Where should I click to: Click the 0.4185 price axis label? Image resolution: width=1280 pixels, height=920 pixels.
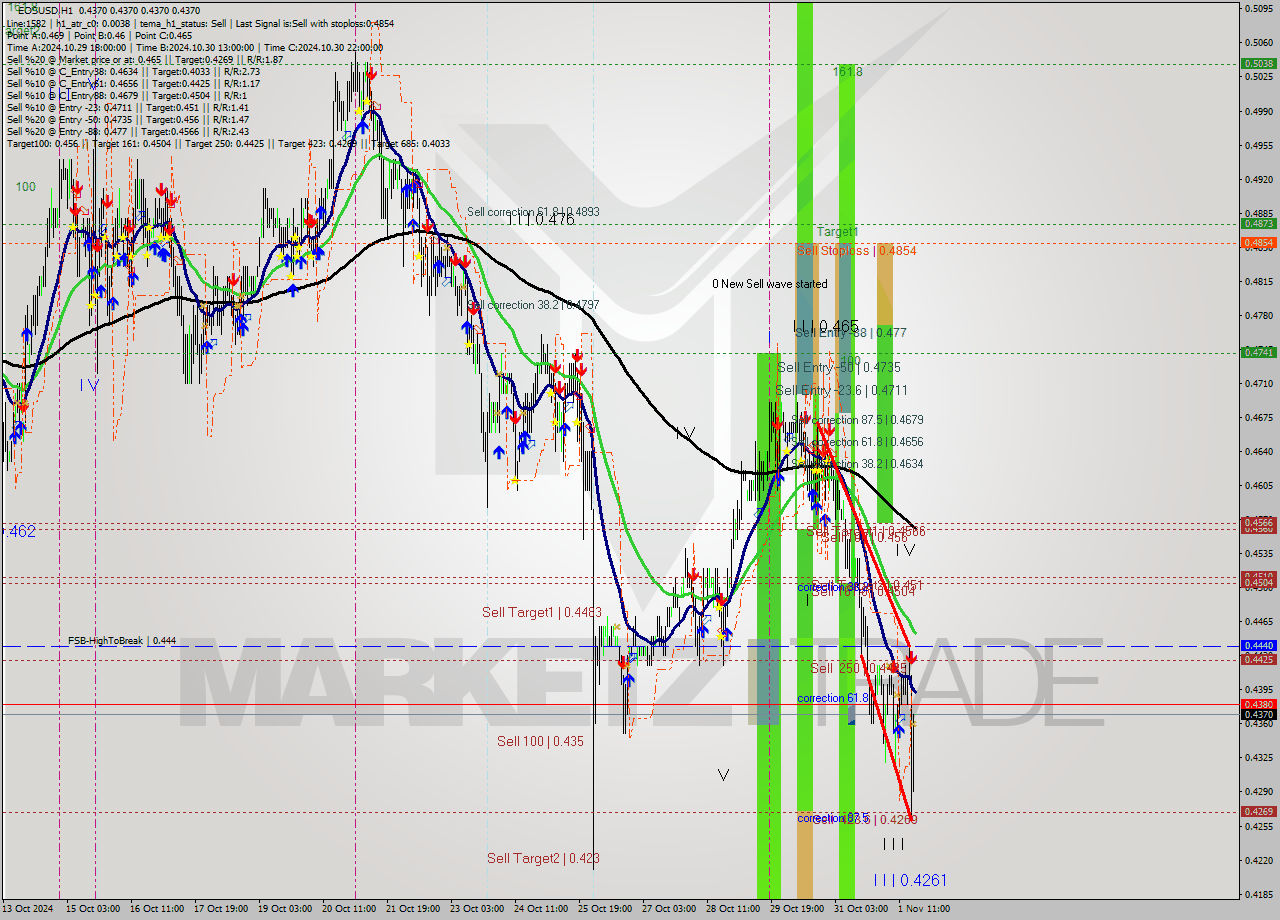[x=1259, y=894]
